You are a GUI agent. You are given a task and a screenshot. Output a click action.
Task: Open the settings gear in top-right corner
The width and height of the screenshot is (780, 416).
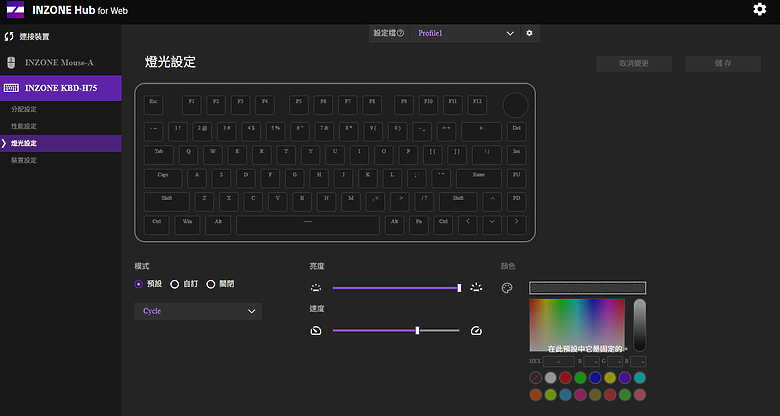[759, 10]
